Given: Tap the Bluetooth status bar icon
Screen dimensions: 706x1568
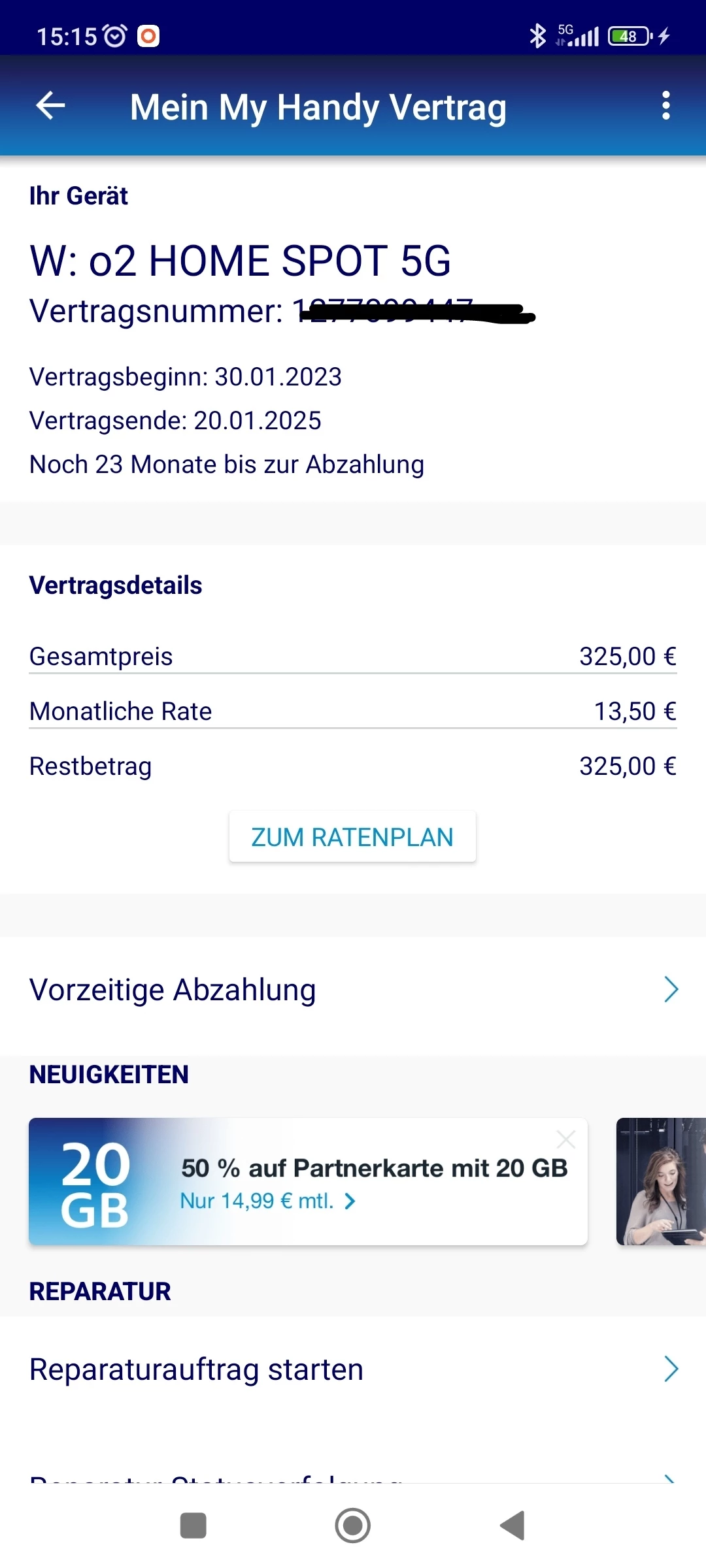Looking at the screenshot, I should [537, 36].
